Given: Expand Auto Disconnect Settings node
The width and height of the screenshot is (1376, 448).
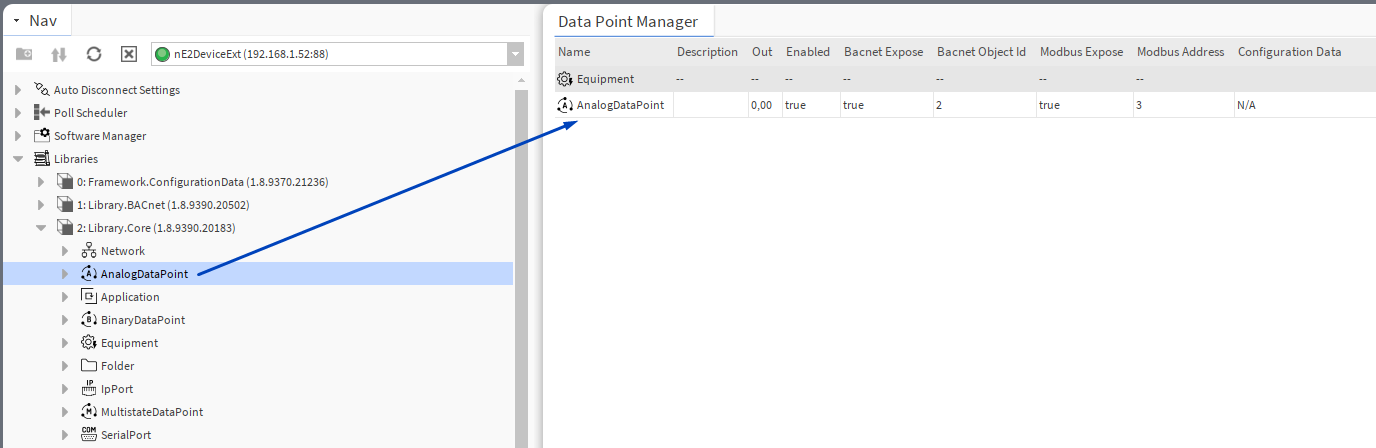Looking at the screenshot, I should (18, 90).
